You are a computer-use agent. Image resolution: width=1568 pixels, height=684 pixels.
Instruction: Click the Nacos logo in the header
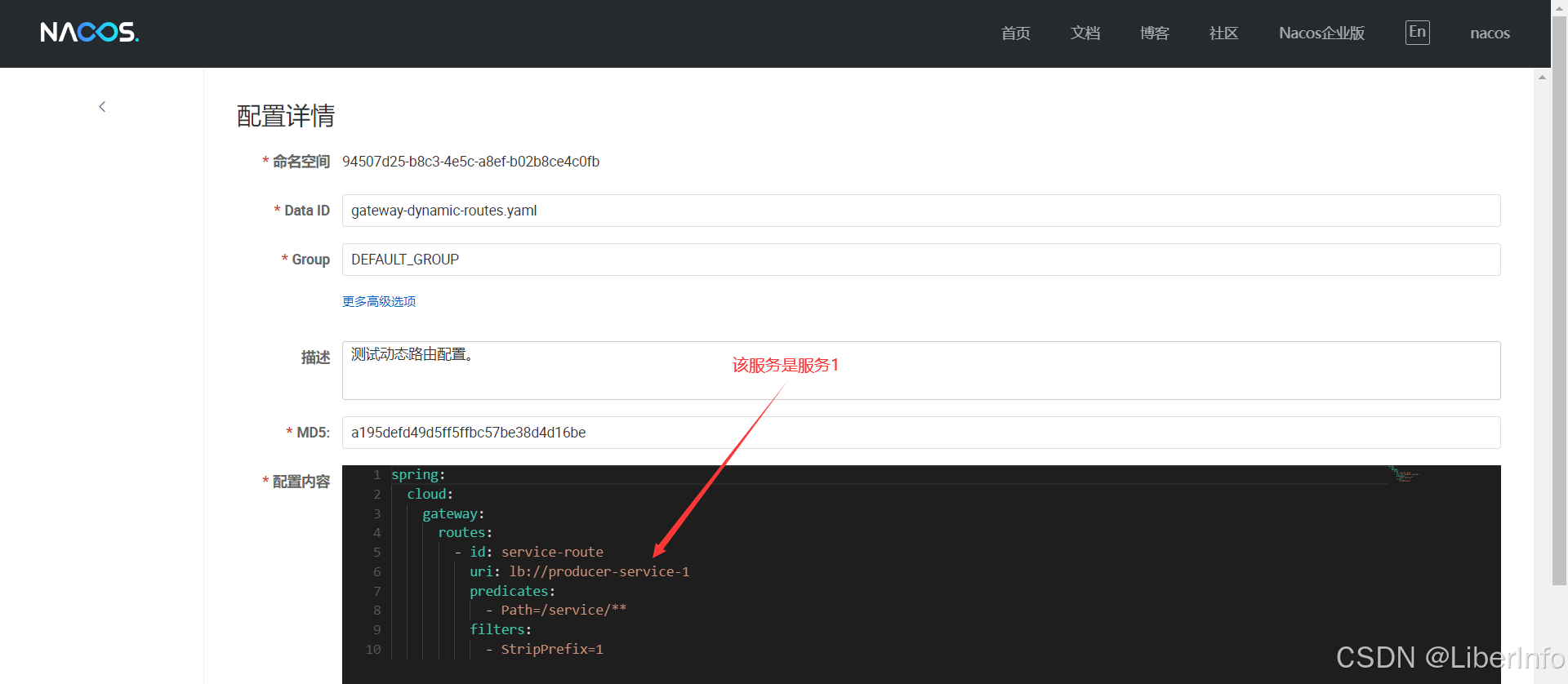90,32
